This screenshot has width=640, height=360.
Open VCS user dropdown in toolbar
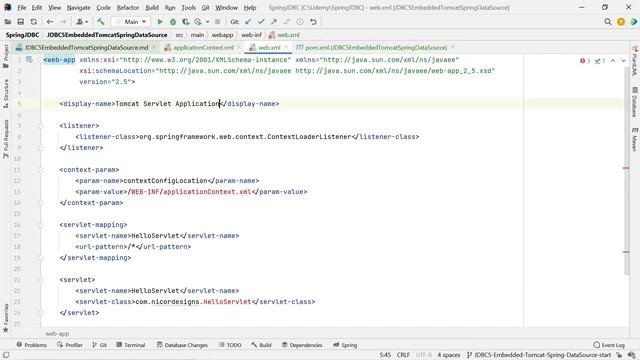point(82,22)
